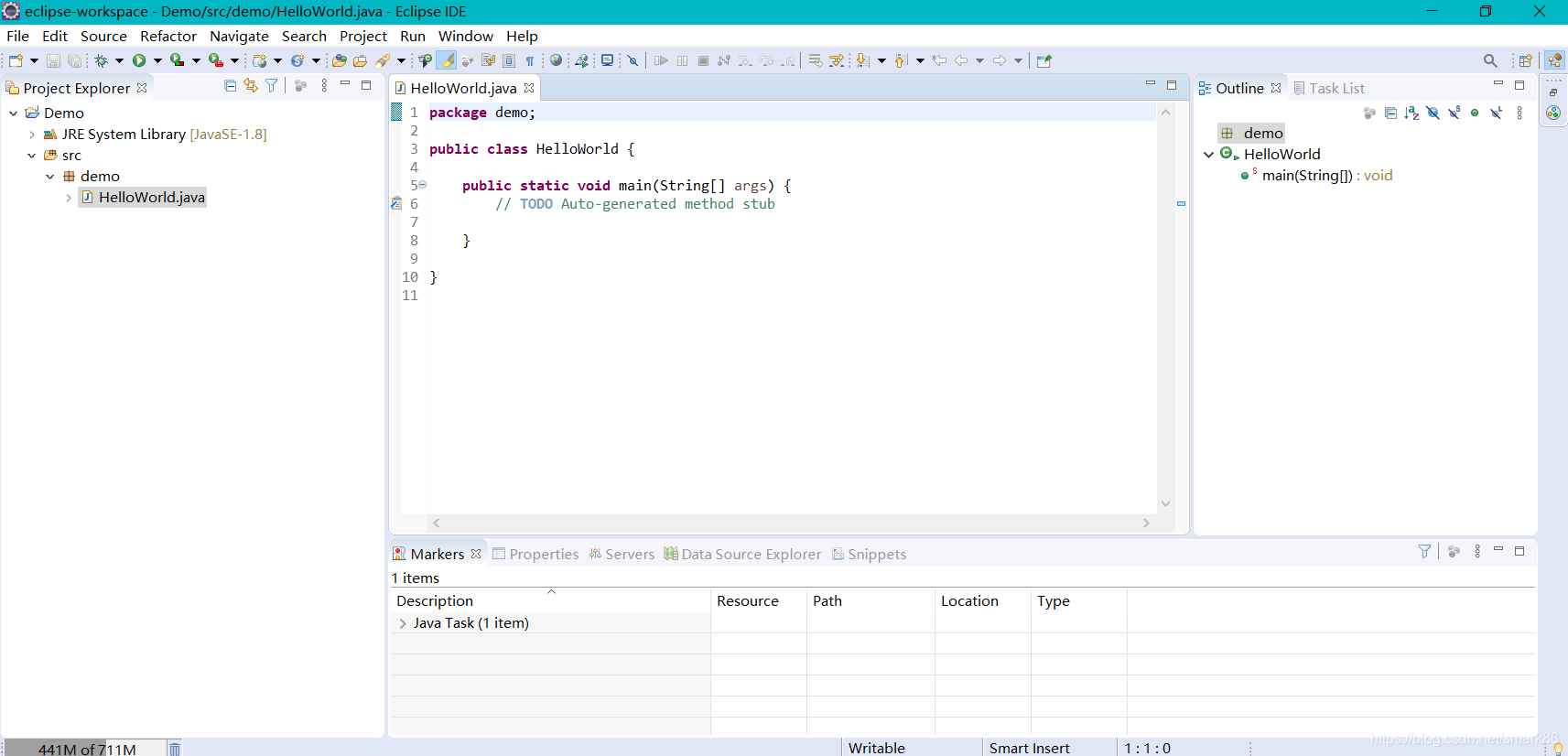This screenshot has width=1568, height=756.
Task: Toggle Hide Local Types in Outline
Action: (1496, 113)
